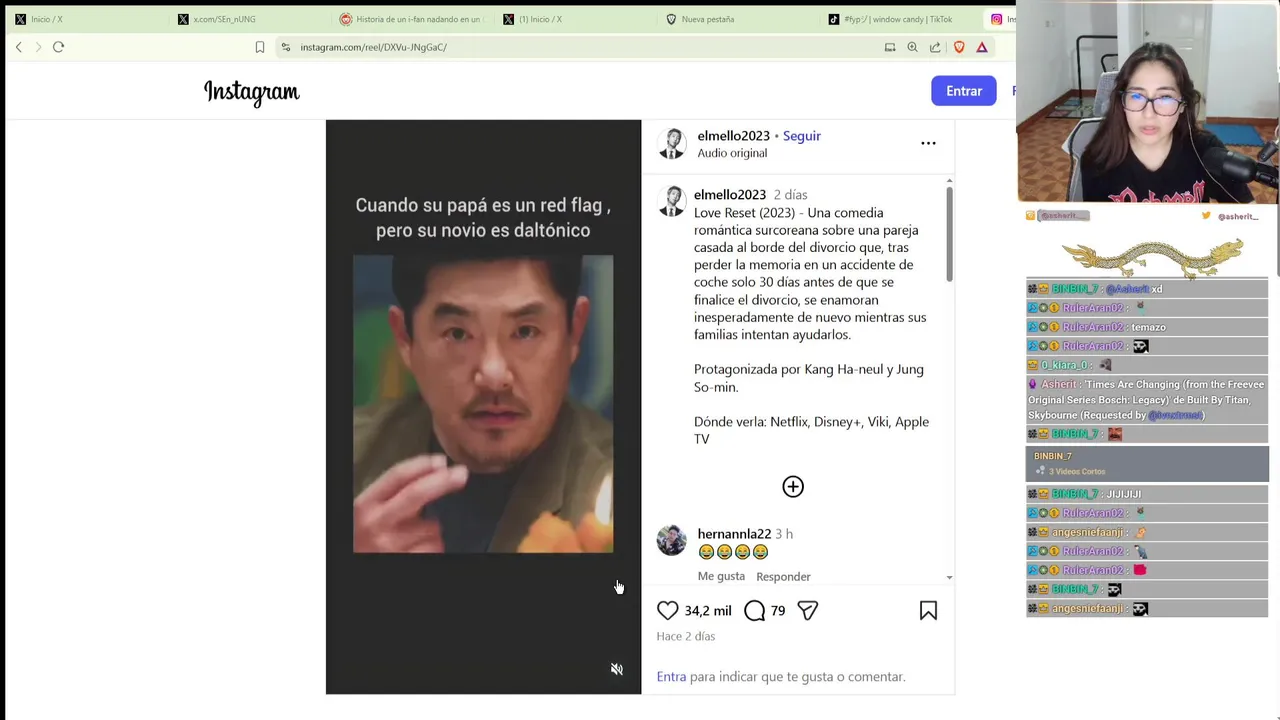
Task: Bookmark this page icon in address bar
Action: click(260, 47)
